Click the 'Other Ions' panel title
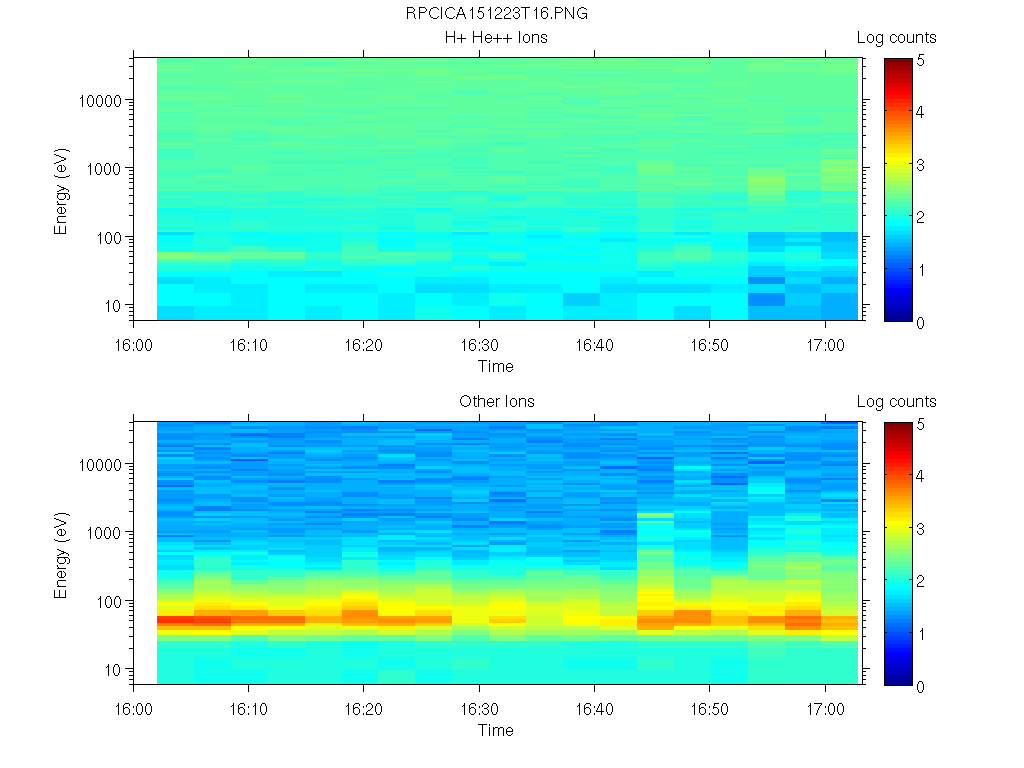Screen dimensions: 1024x768 (496, 402)
